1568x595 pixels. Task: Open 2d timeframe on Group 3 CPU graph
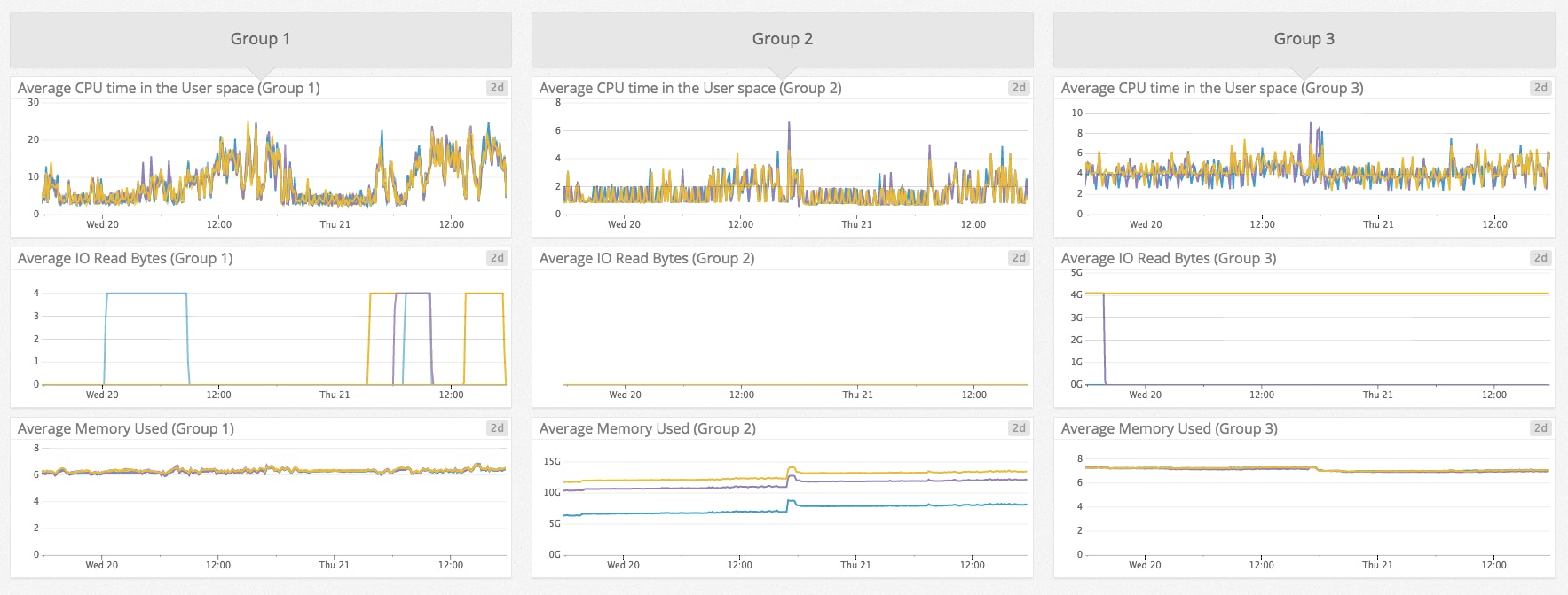coord(1540,88)
